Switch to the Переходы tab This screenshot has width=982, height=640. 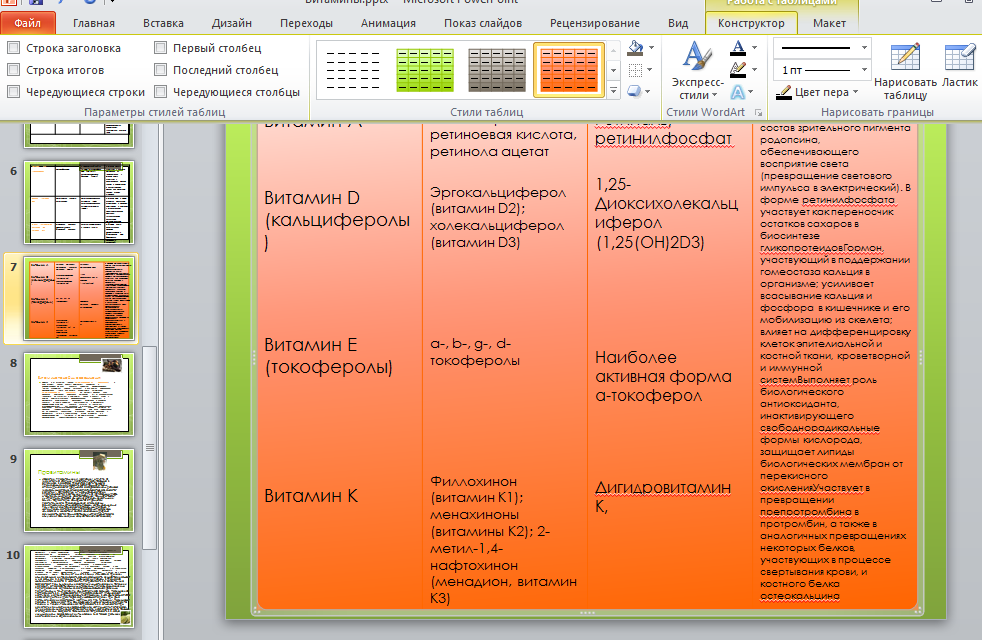(306, 23)
